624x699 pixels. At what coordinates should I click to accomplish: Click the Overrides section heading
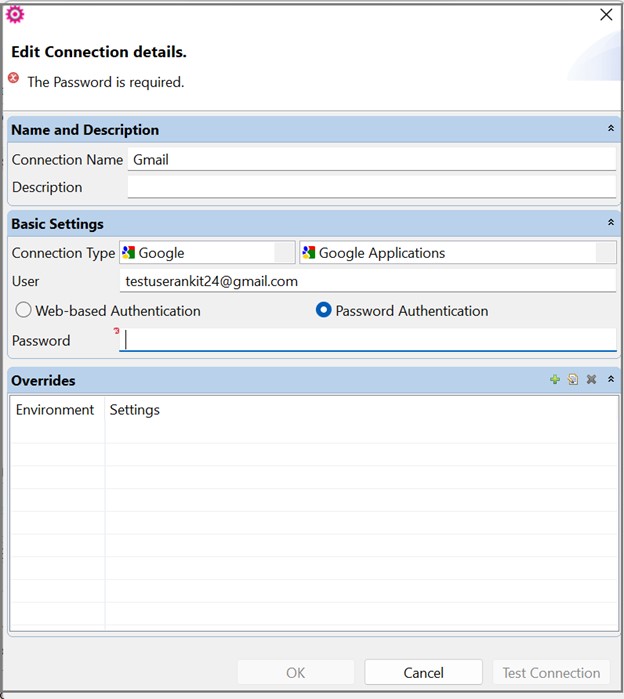click(x=43, y=380)
